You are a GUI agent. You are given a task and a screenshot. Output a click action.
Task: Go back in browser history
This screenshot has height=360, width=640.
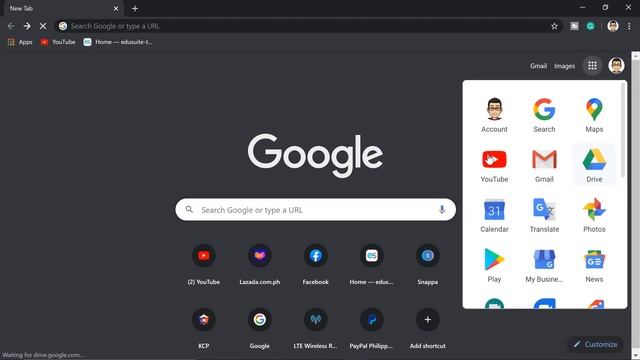[x=11, y=26]
